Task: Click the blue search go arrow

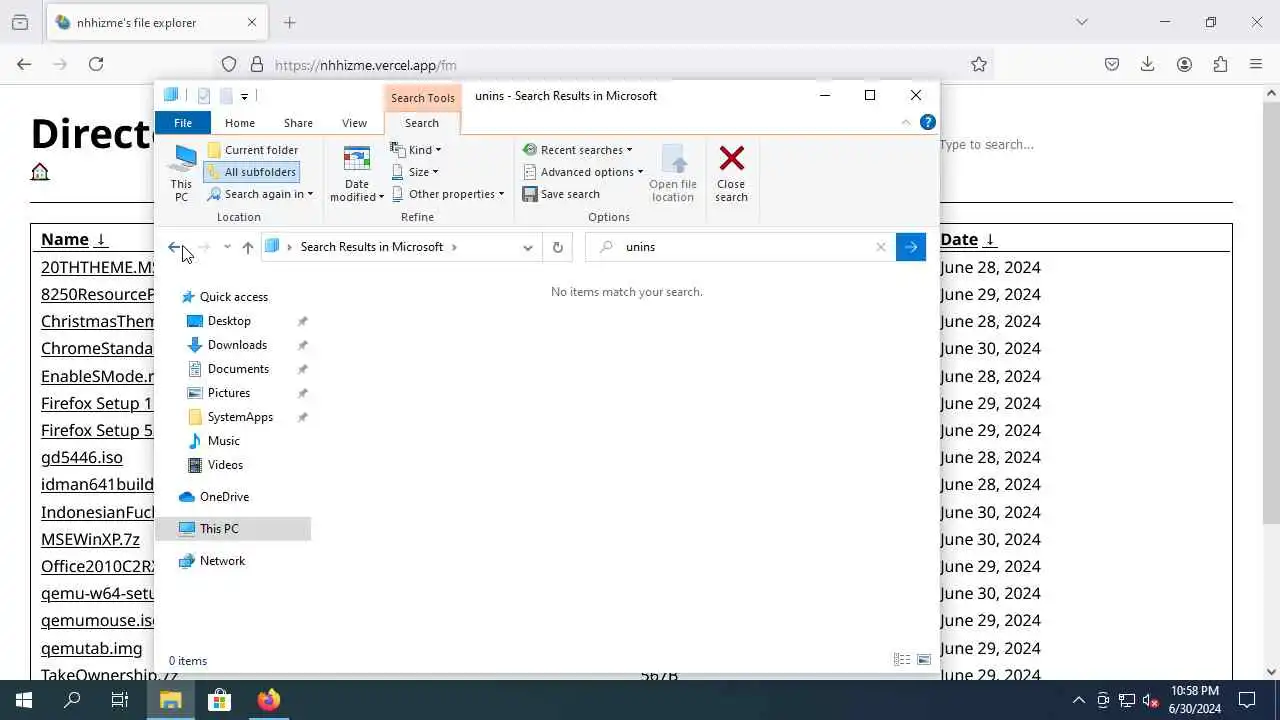Action: tap(911, 247)
